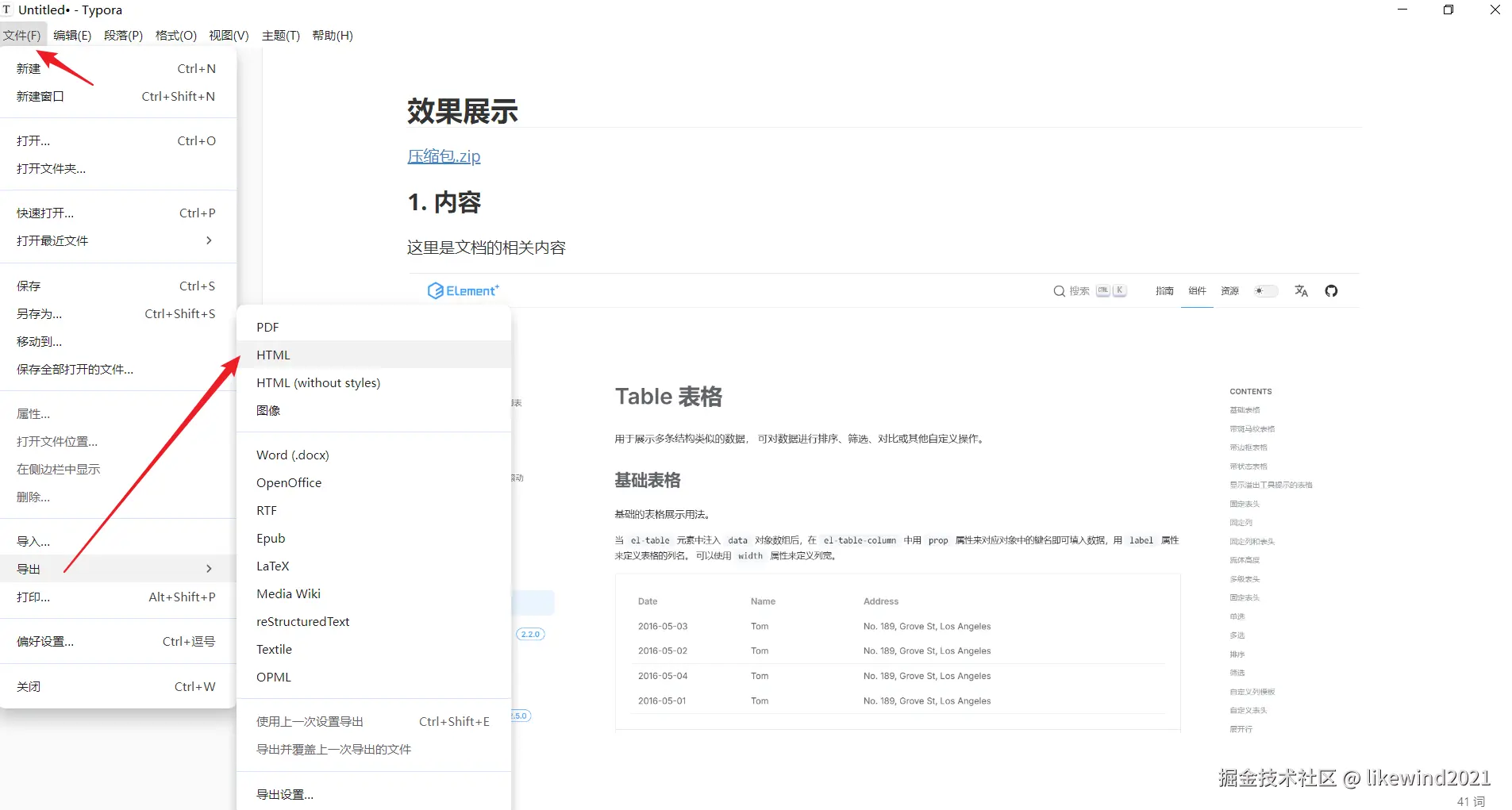This screenshot has width=1512, height=810.
Task: Select 快速打开... menu entry
Action: click(x=117, y=213)
